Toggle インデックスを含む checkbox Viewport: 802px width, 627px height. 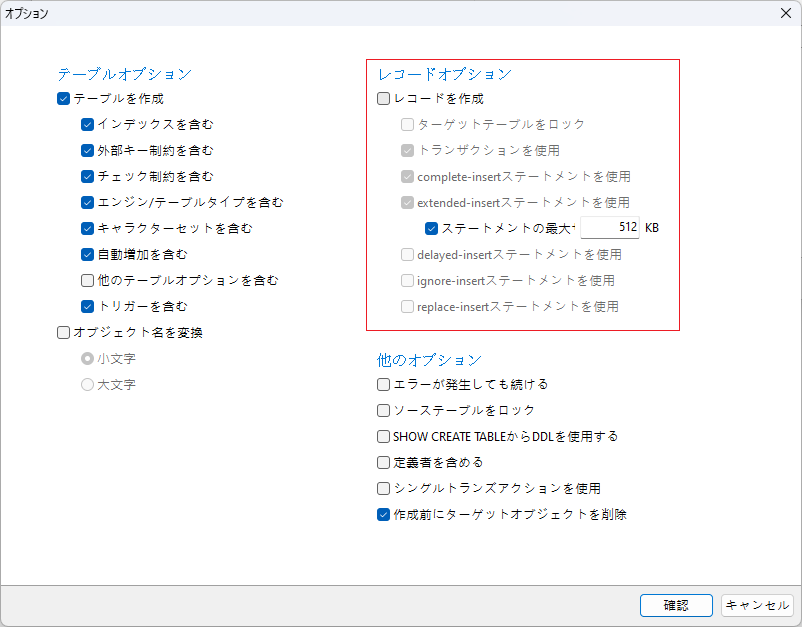coord(88,125)
